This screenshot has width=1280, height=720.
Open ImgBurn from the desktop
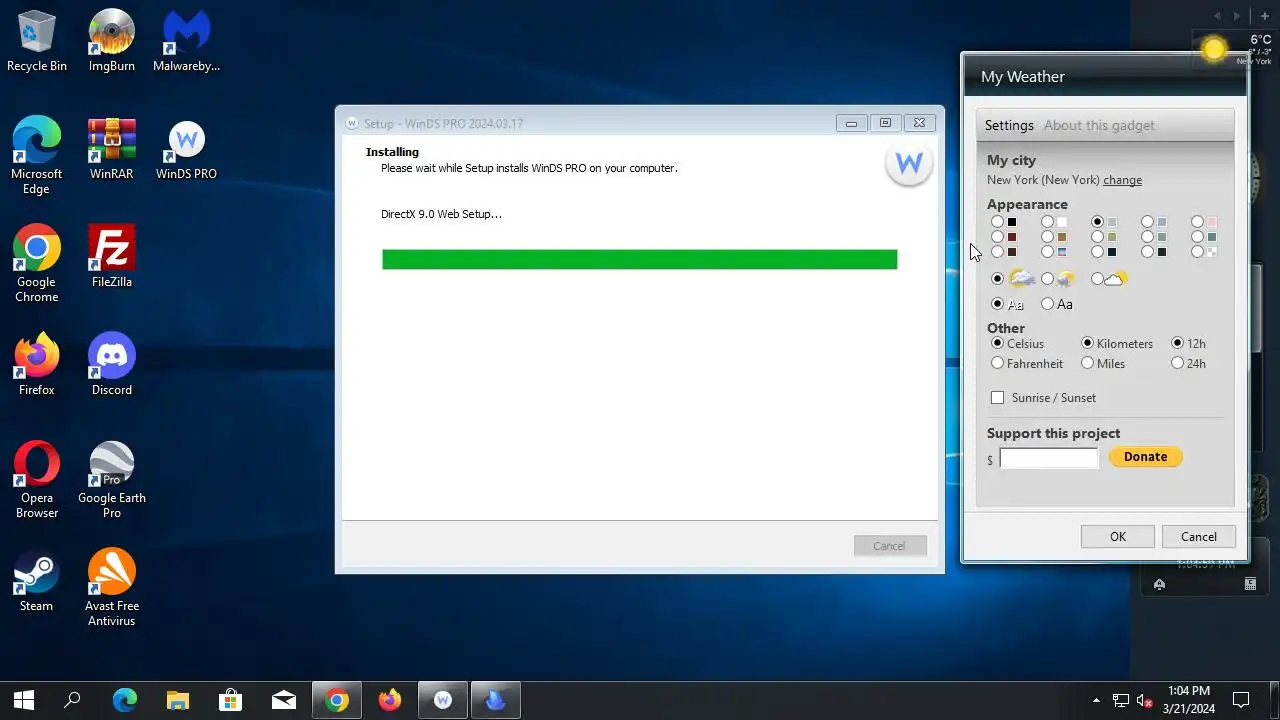click(x=112, y=41)
